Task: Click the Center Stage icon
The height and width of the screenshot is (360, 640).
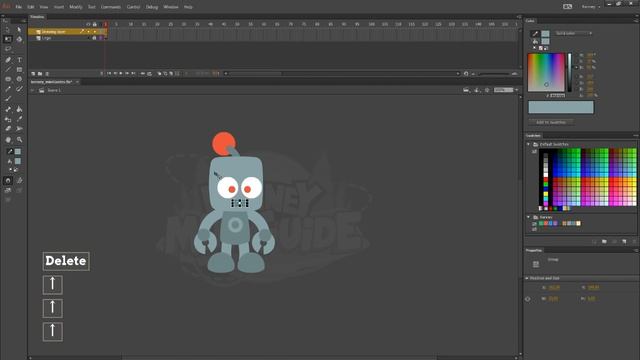Action: [x=487, y=90]
